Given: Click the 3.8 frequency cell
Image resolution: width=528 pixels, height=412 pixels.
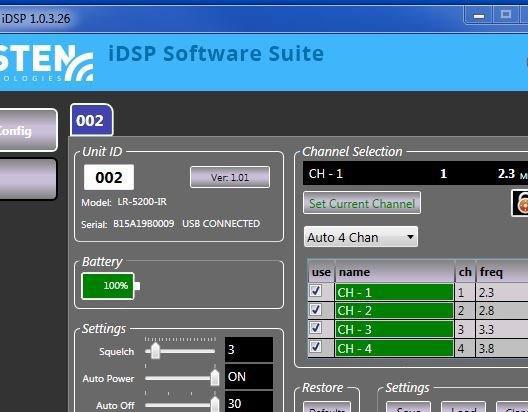Looking at the screenshot, I should point(502,348).
